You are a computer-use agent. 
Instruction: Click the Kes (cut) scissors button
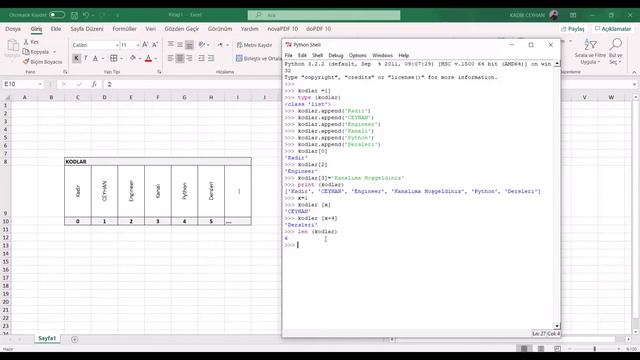coord(31,42)
